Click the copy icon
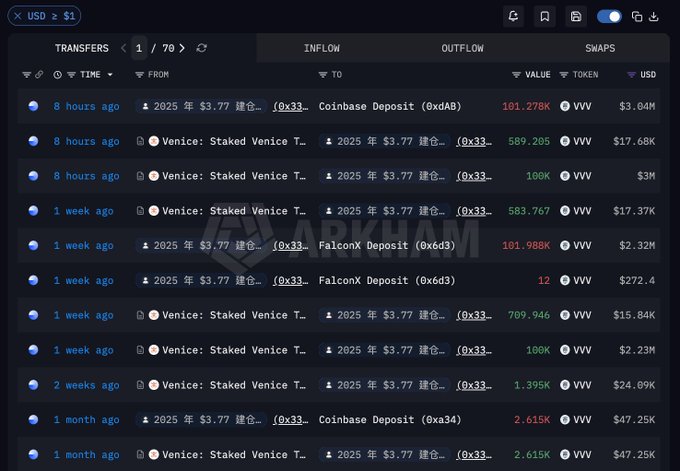Viewport: 680px width, 471px height. (637, 16)
